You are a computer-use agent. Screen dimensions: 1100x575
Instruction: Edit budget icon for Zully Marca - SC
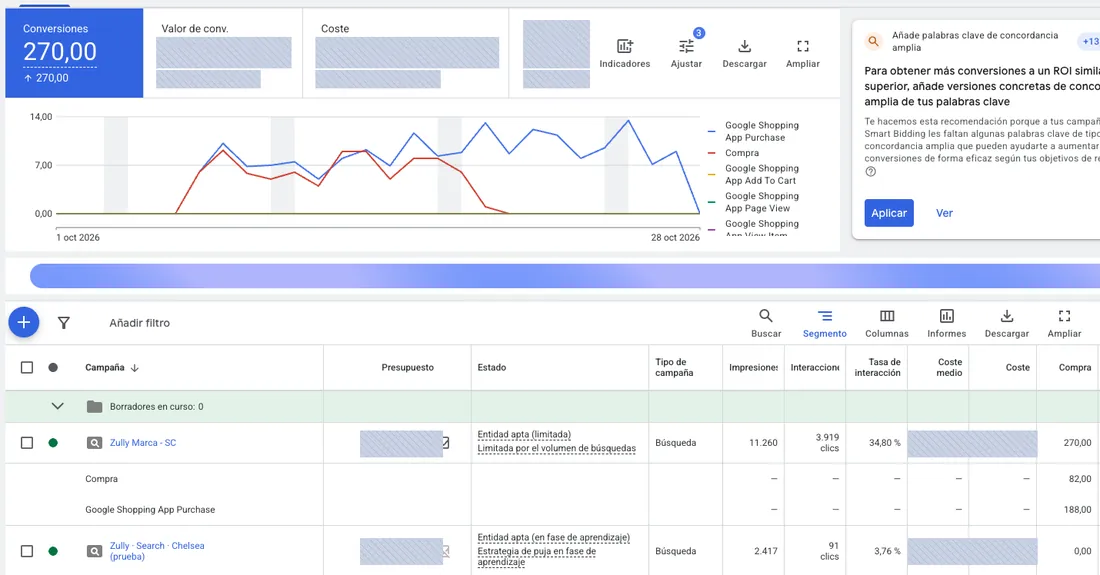[445, 443]
